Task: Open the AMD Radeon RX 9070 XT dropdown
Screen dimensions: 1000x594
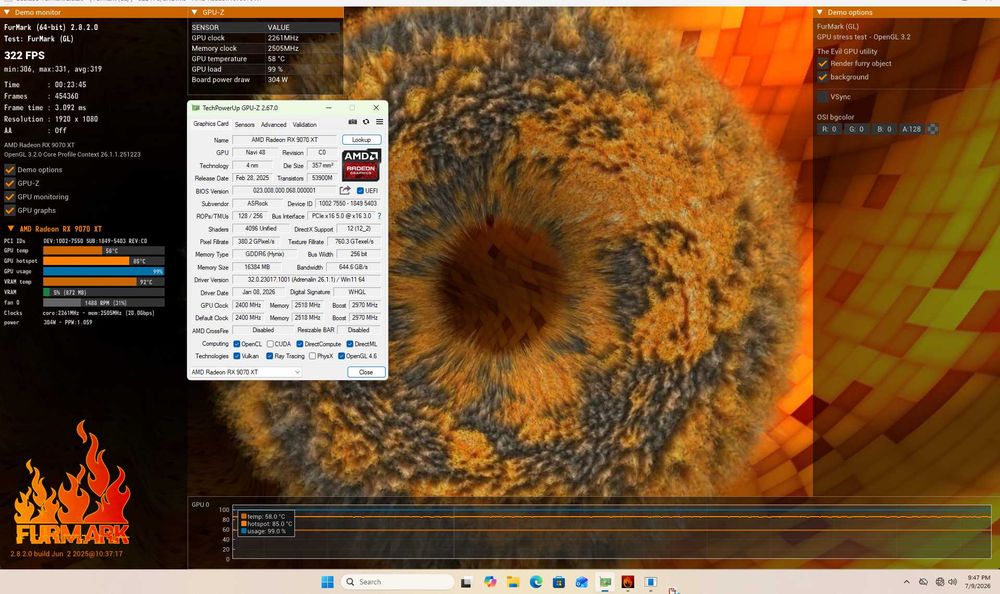Action: 246,372
